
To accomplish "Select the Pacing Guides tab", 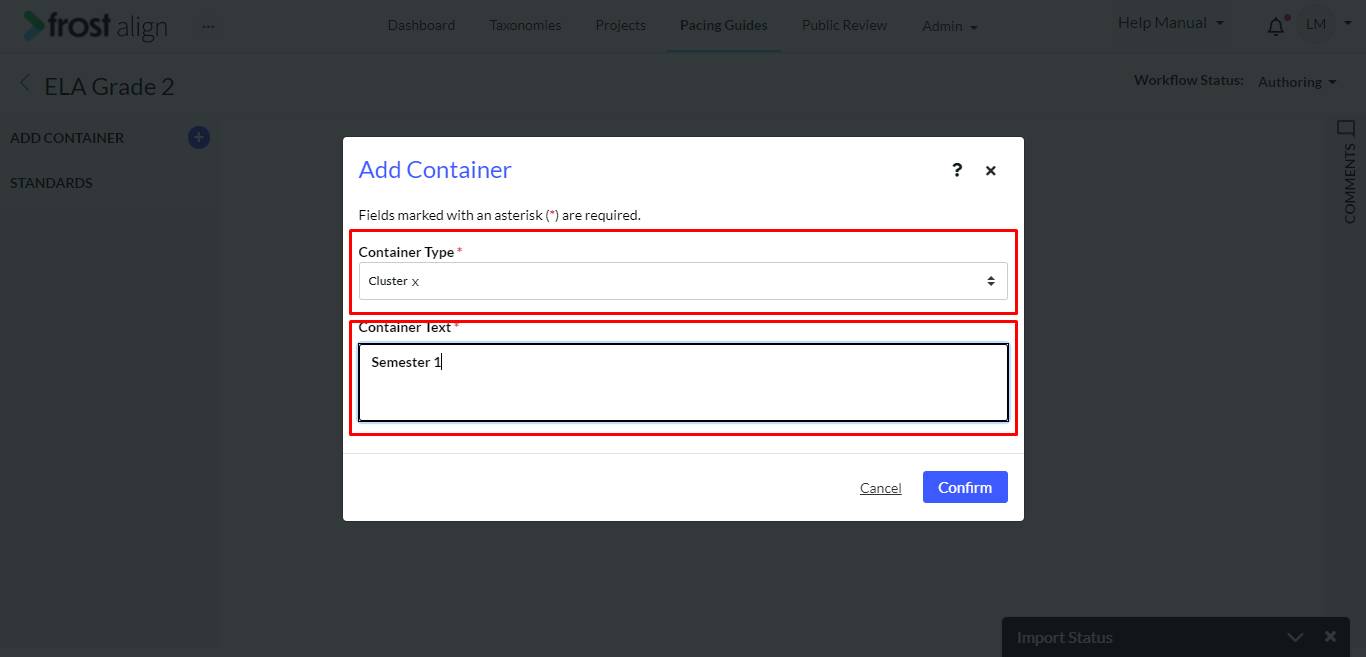I will [x=724, y=25].
